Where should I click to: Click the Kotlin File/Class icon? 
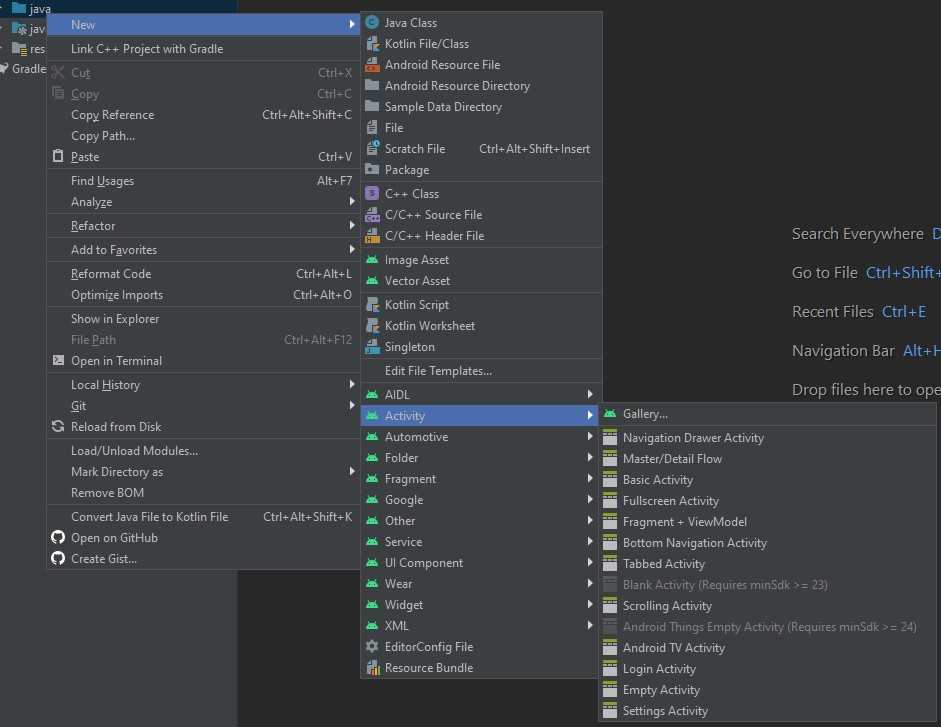[372, 43]
